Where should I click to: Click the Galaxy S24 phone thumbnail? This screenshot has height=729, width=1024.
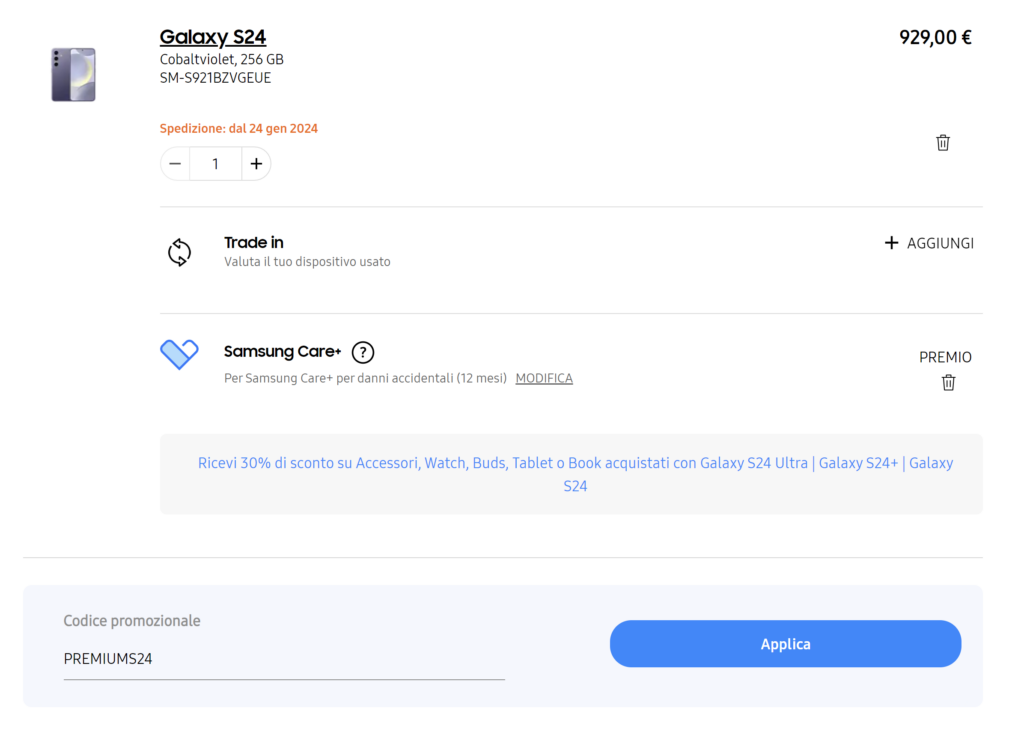[x=73, y=74]
